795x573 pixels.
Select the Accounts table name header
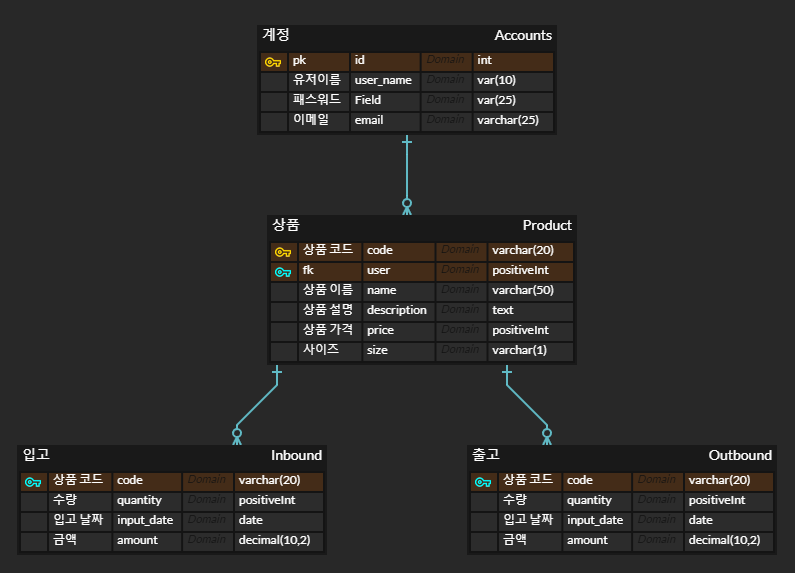(x=522, y=35)
